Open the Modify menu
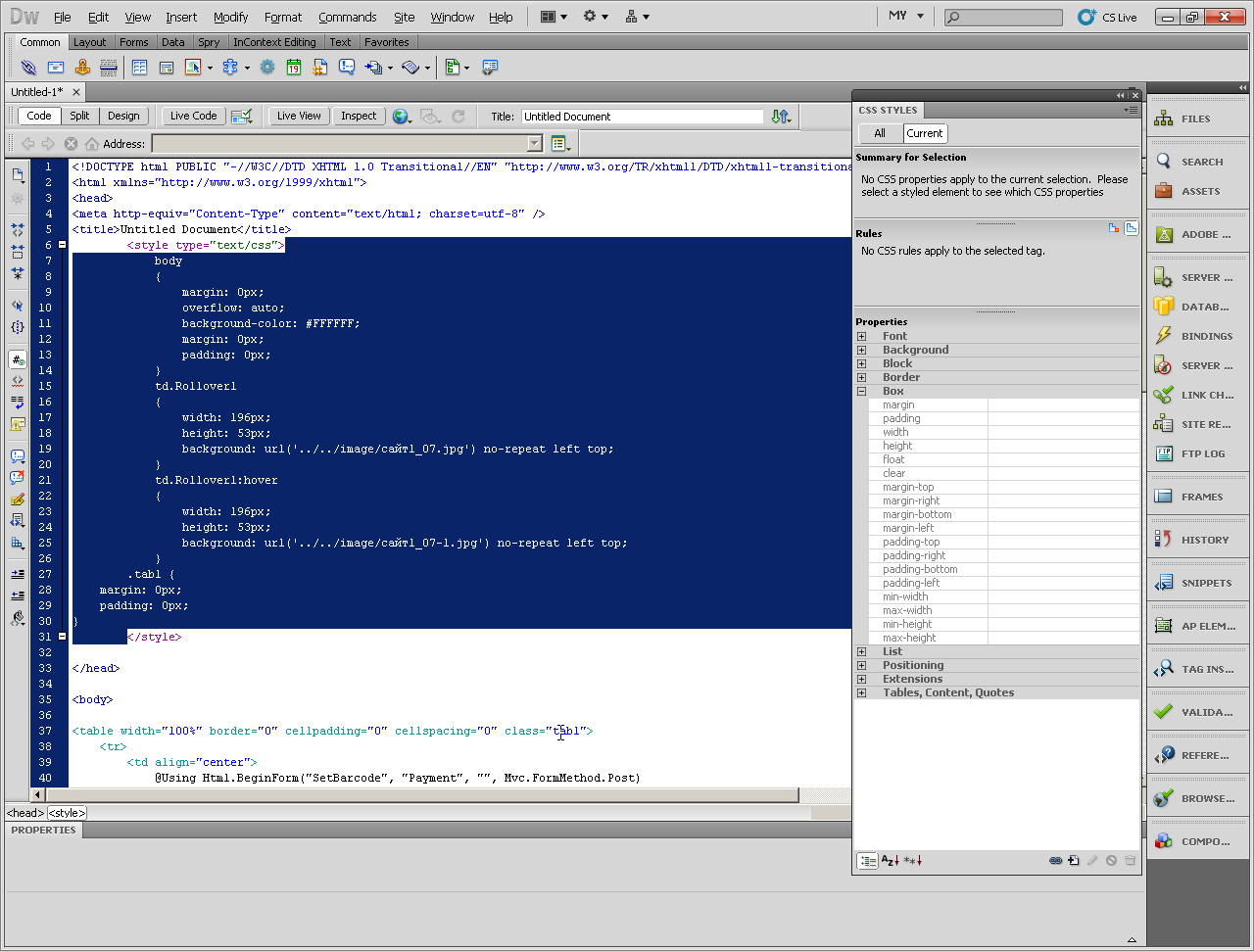Viewport: 1254px width, 952px height. [x=231, y=17]
